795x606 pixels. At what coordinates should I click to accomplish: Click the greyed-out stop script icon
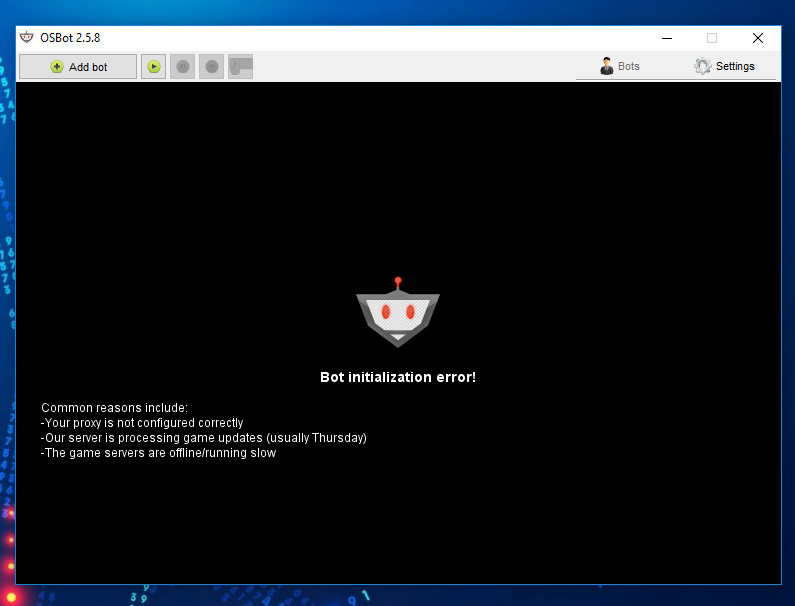point(211,67)
